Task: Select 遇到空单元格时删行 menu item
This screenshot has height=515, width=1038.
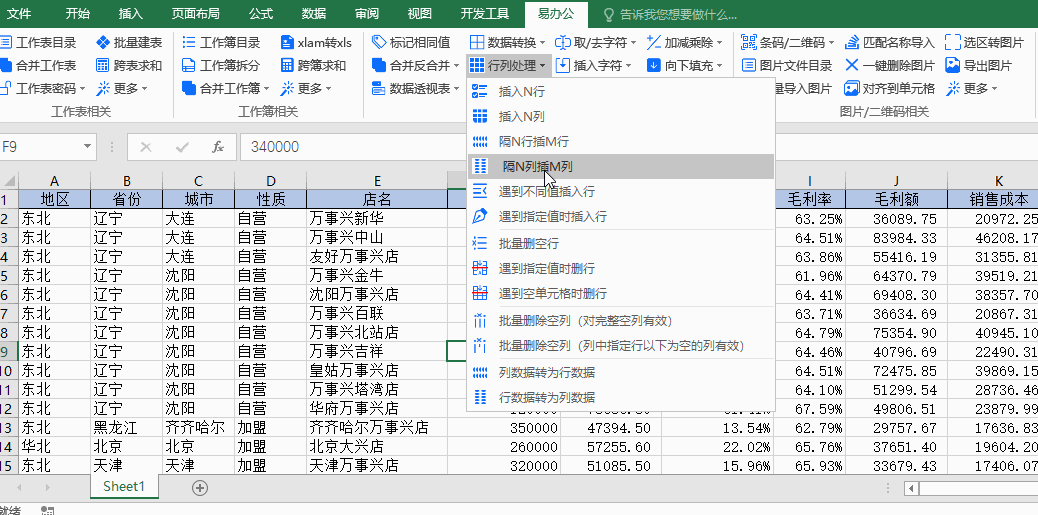Action: 620,293
